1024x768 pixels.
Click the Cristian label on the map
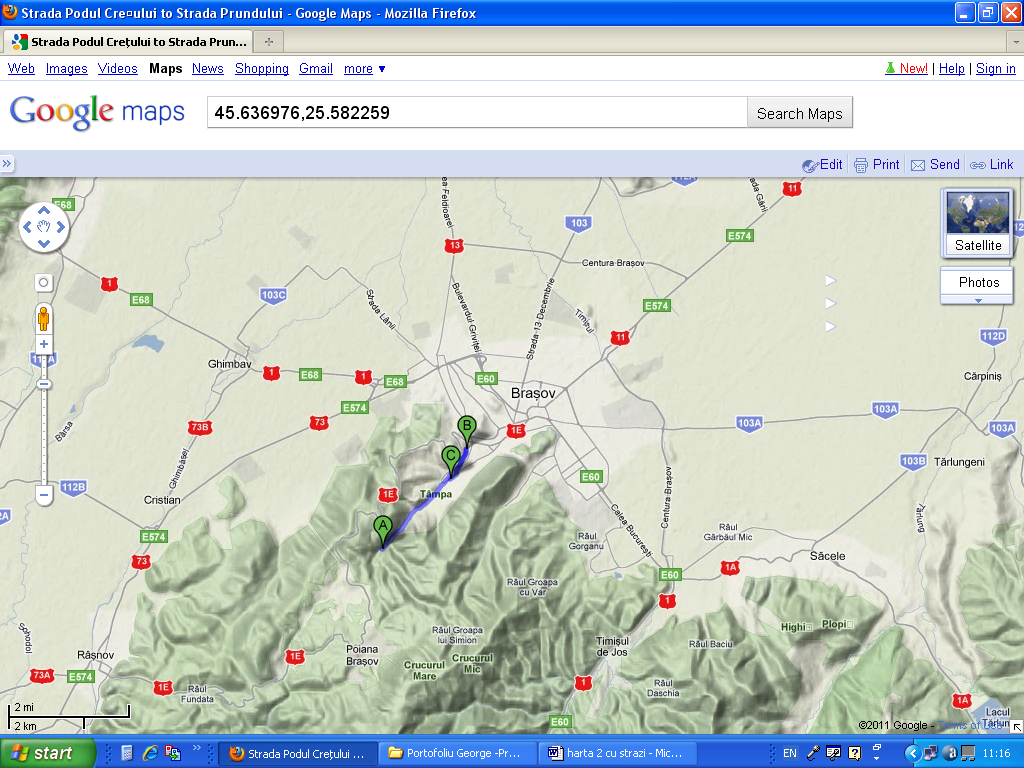[x=162, y=500]
